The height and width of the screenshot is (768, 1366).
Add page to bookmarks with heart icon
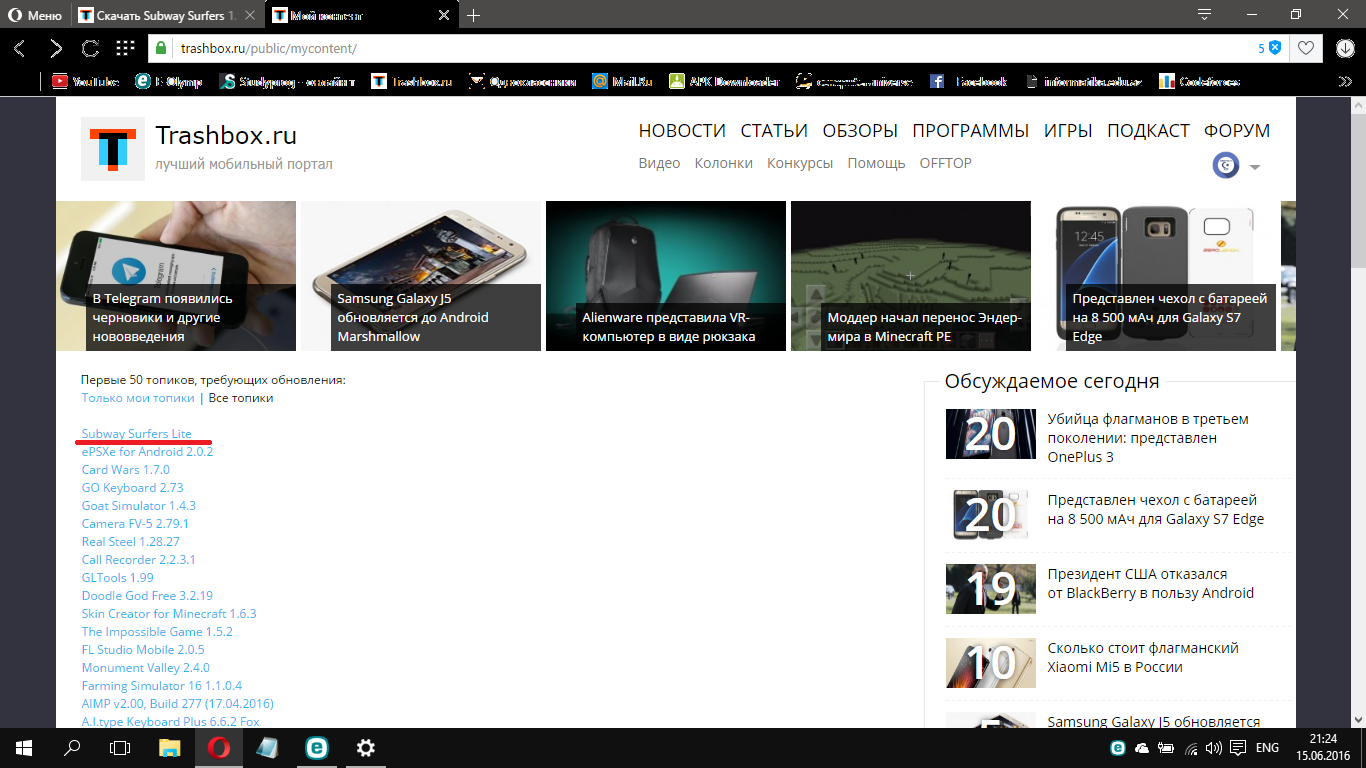(x=1305, y=48)
